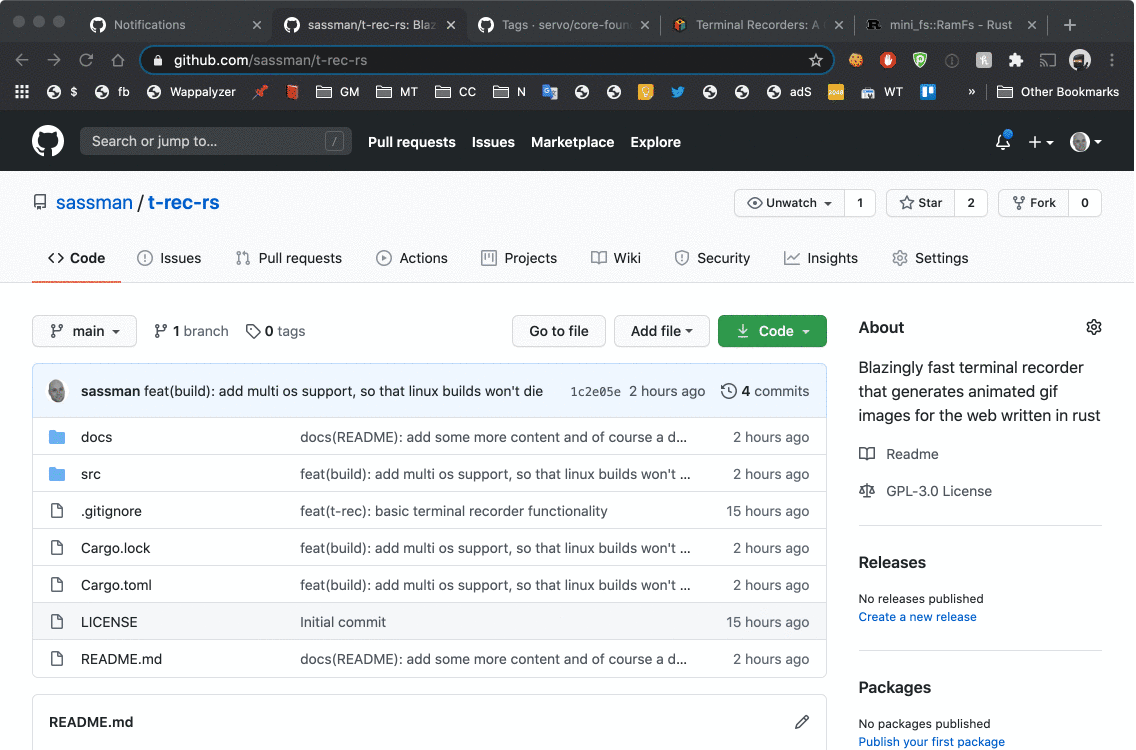Viewport: 1136px width, 750px height.
Task: Go to browser home page icon
Action: pyautogui.click(x=118, y=60)
